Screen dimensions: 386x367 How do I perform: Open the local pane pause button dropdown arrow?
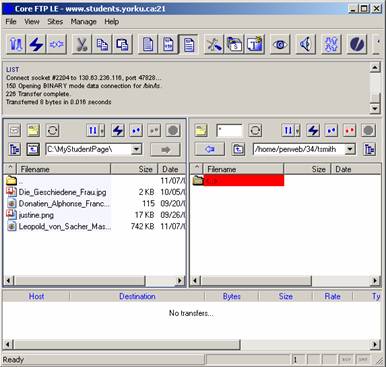[x=102, y=130]
